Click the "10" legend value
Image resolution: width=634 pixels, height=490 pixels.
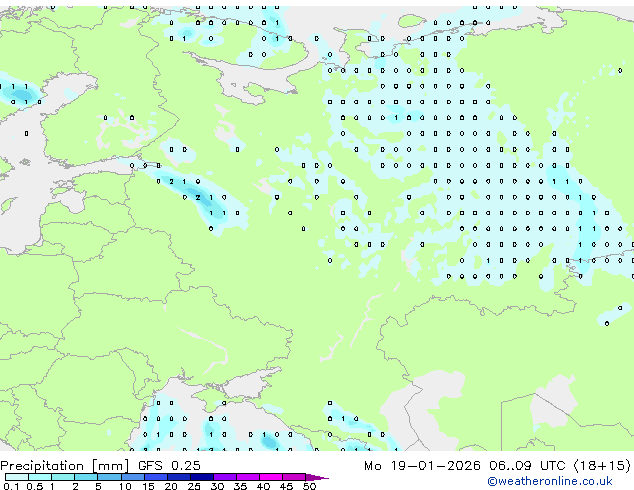click(125, 486)
